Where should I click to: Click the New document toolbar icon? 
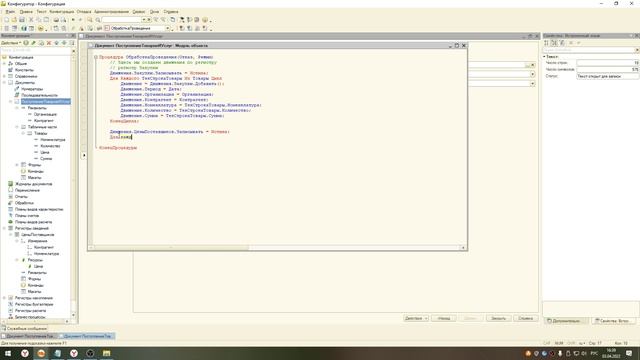click(6, 20)
